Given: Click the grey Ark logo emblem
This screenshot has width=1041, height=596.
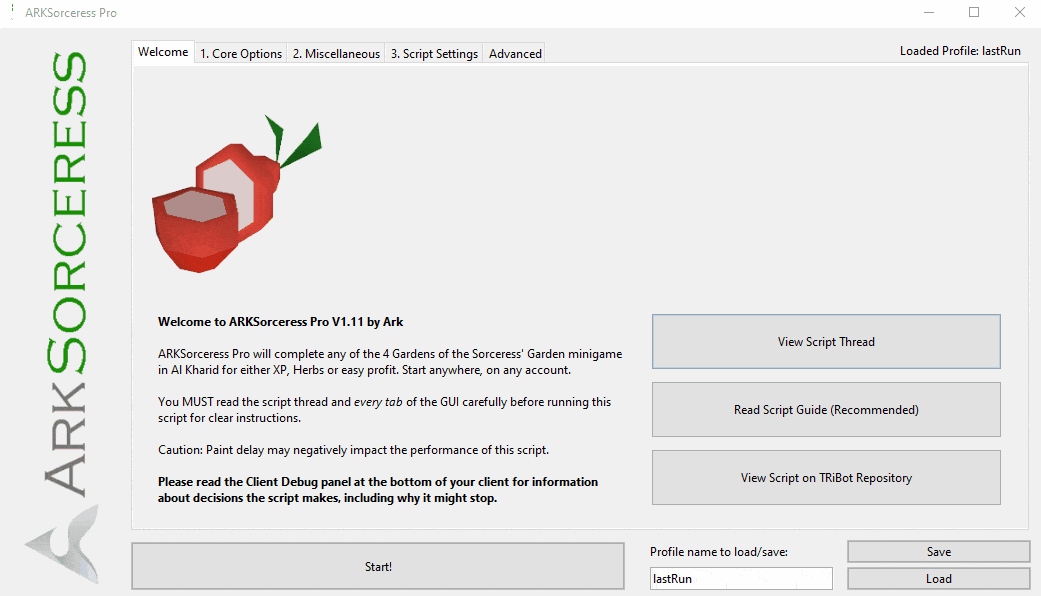Looking at the screenshot, I should (x=64, y=544).
